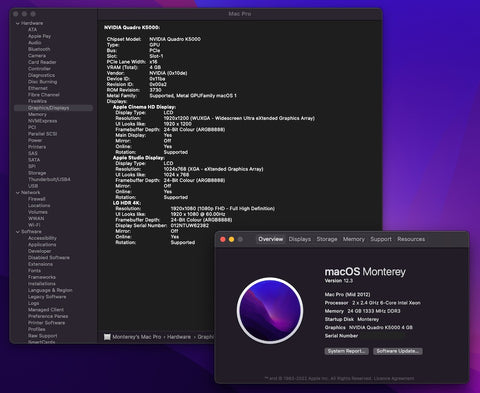Select Extensions under Software
480x393 pixels.
(40, 264)
